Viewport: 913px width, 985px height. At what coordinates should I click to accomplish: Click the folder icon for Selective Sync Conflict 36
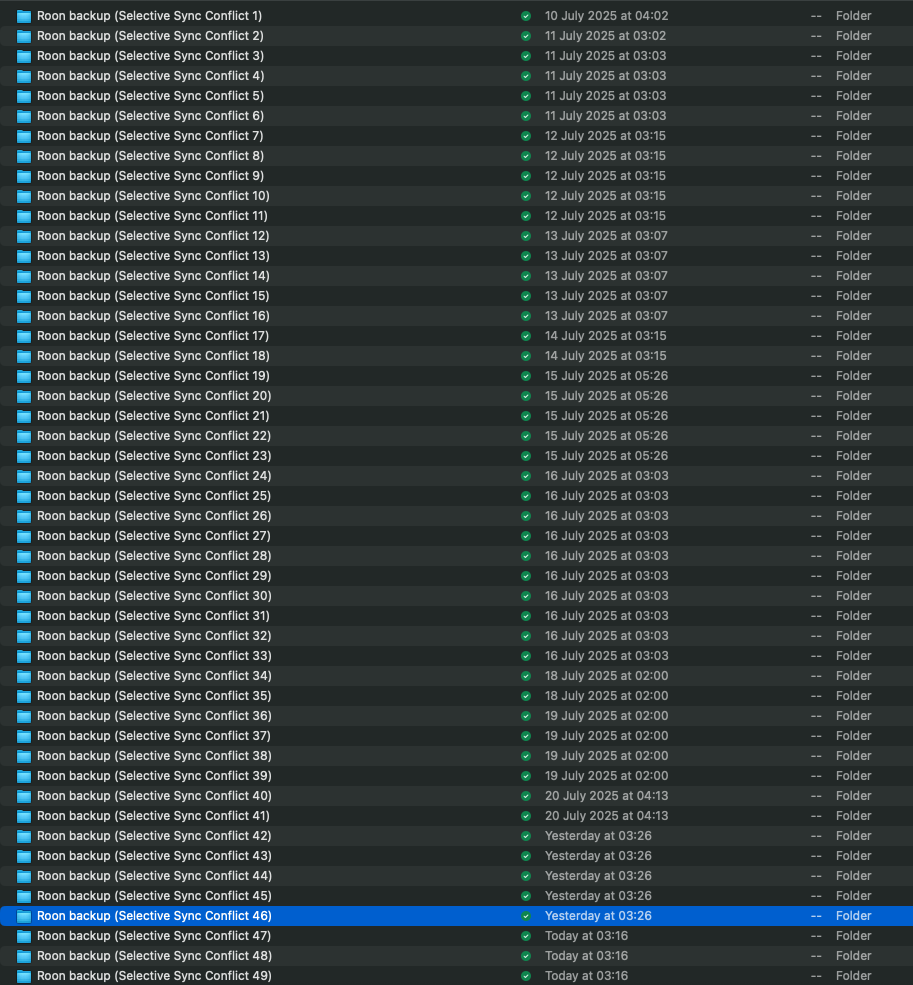click(24, 716)
